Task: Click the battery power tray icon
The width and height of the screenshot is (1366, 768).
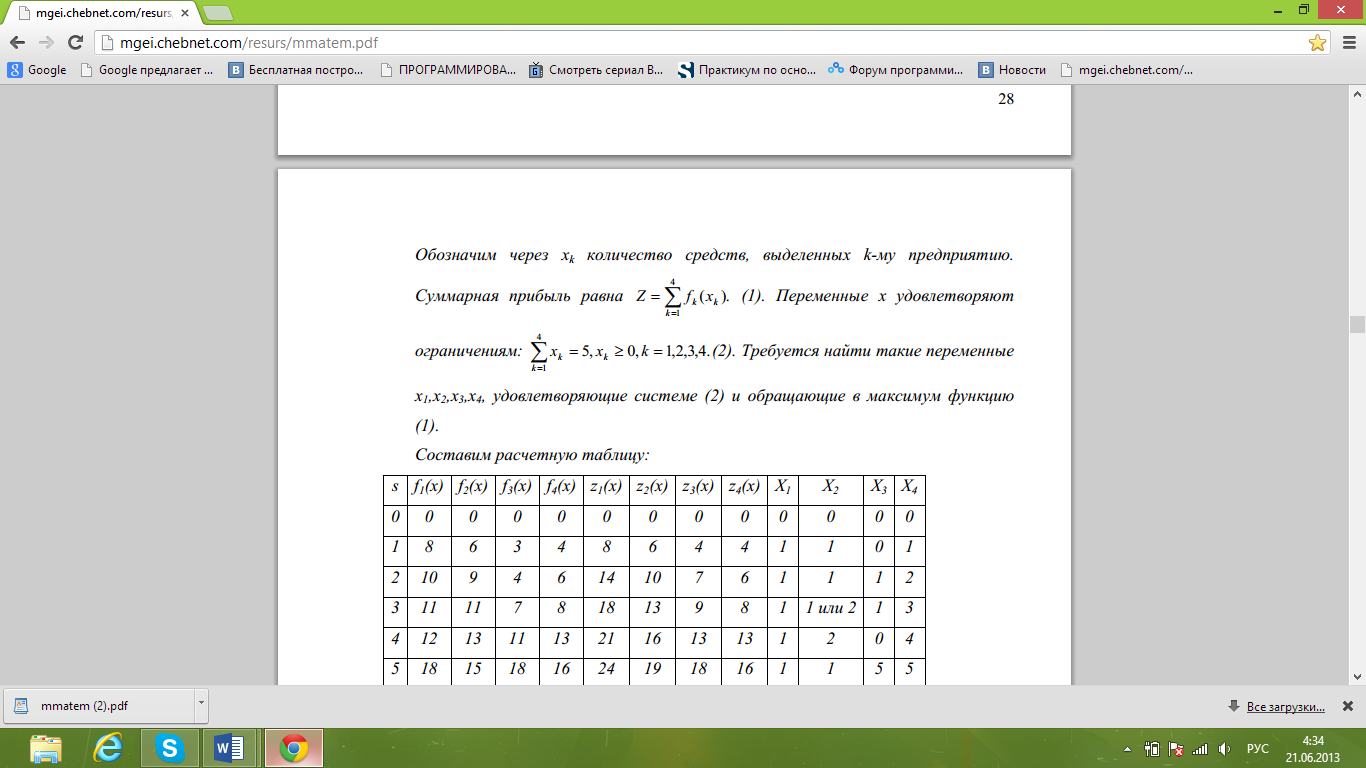Action: click(x=1152, y=748)
